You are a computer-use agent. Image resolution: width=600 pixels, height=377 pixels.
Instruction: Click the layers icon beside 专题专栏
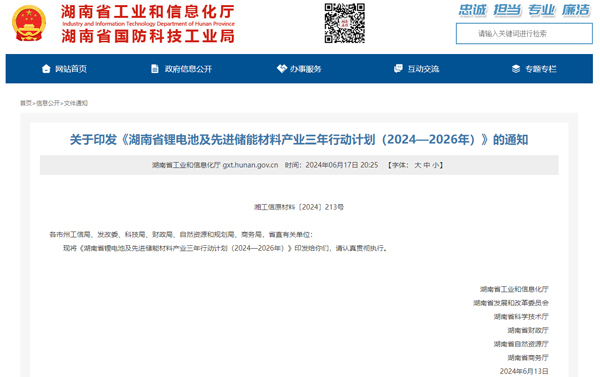[x=516, y=69]
